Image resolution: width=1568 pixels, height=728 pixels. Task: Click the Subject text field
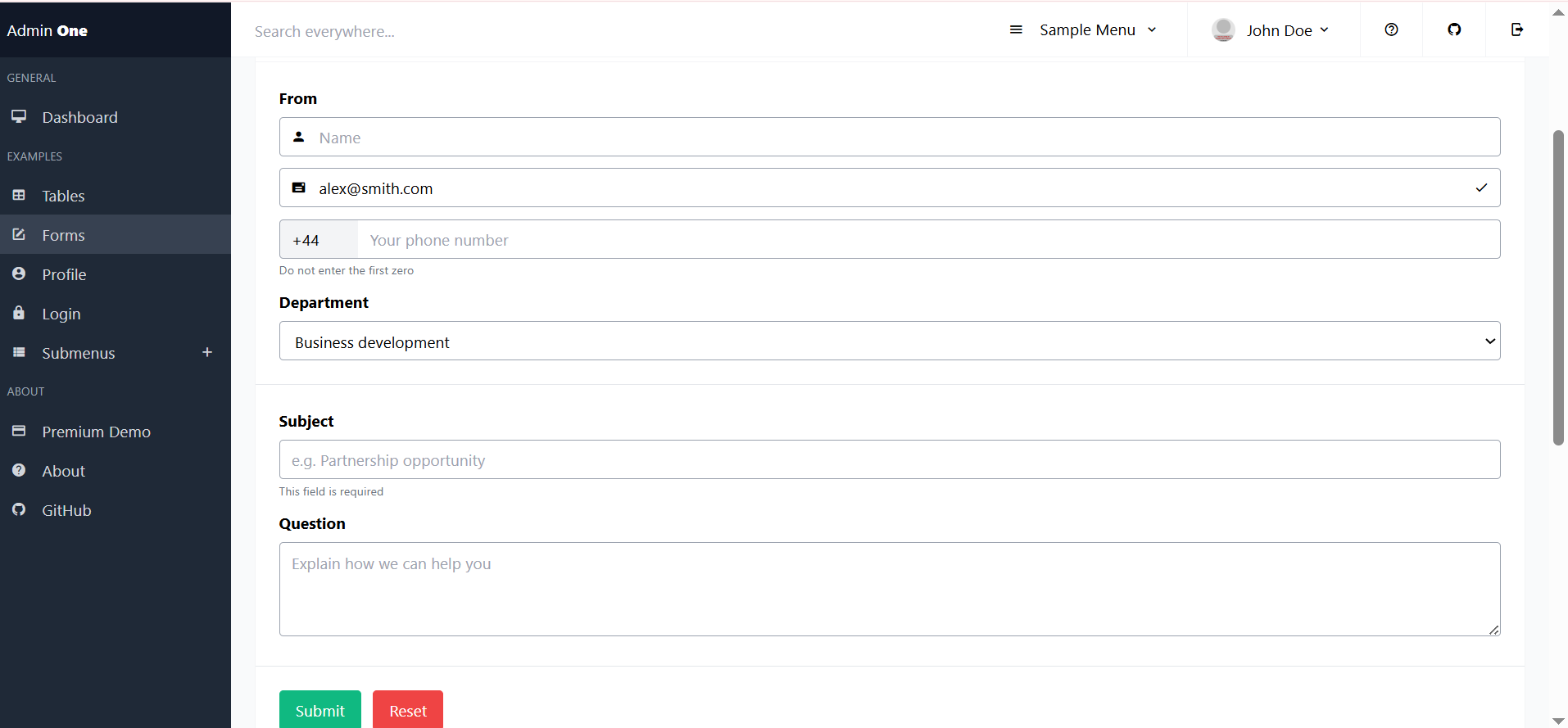tap(889, 460)
